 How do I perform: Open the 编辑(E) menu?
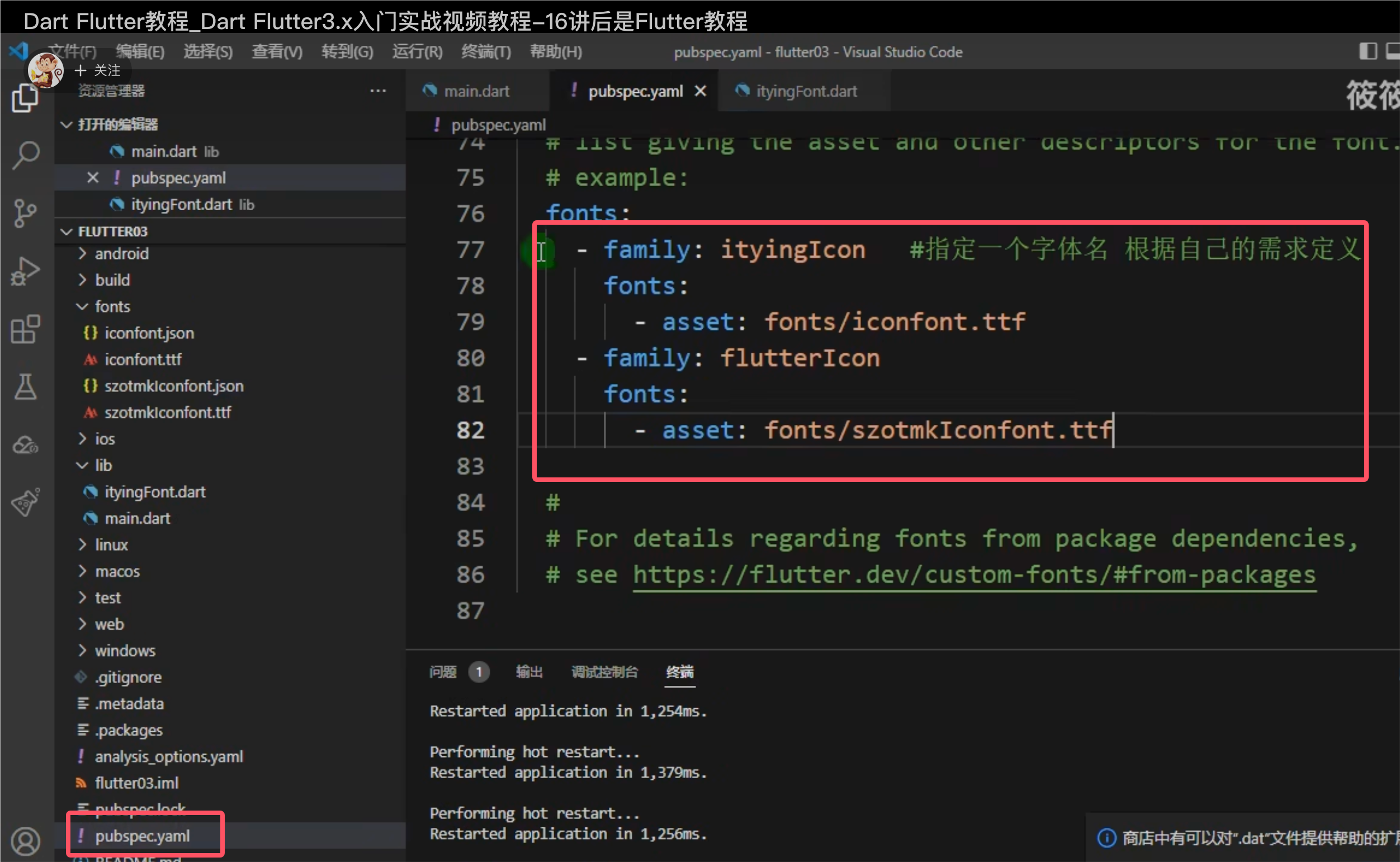pyautogui.click(x=140, y=52)
